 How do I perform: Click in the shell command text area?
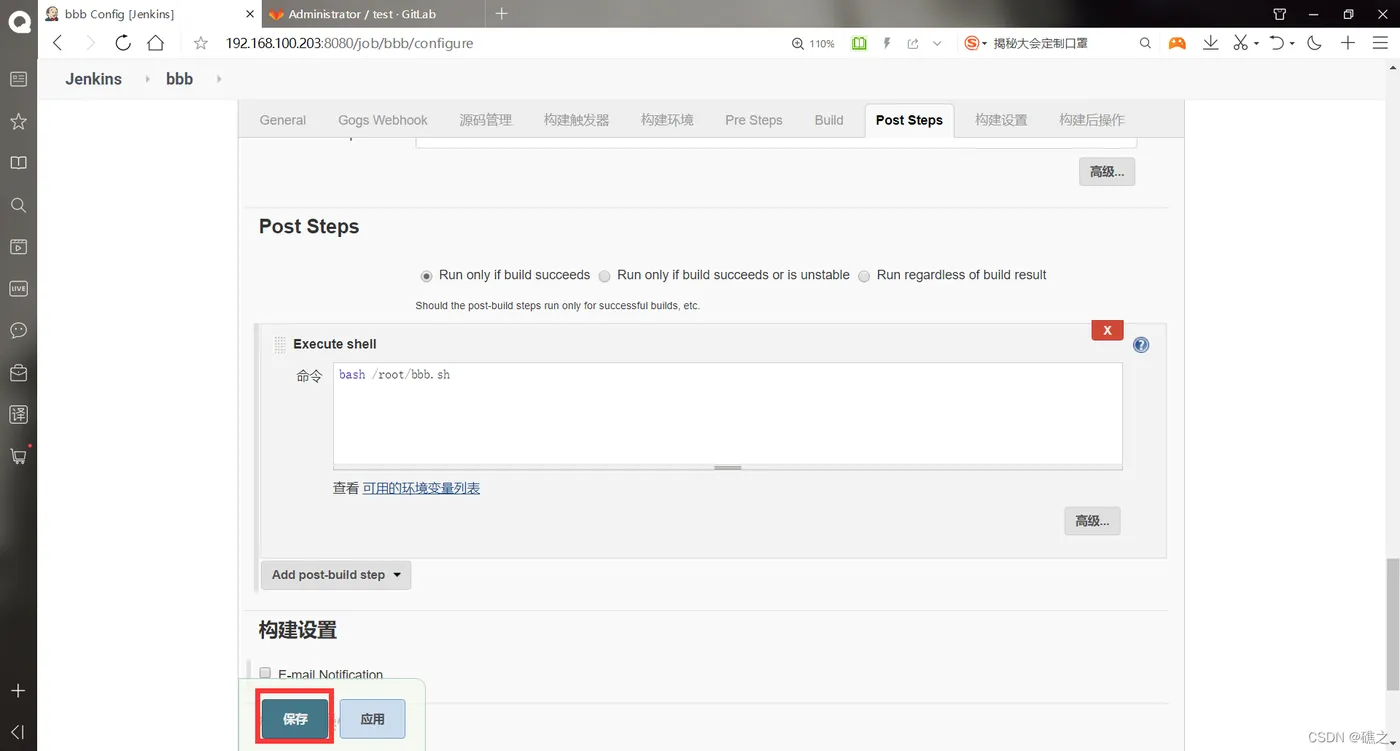tap(728, 415)
